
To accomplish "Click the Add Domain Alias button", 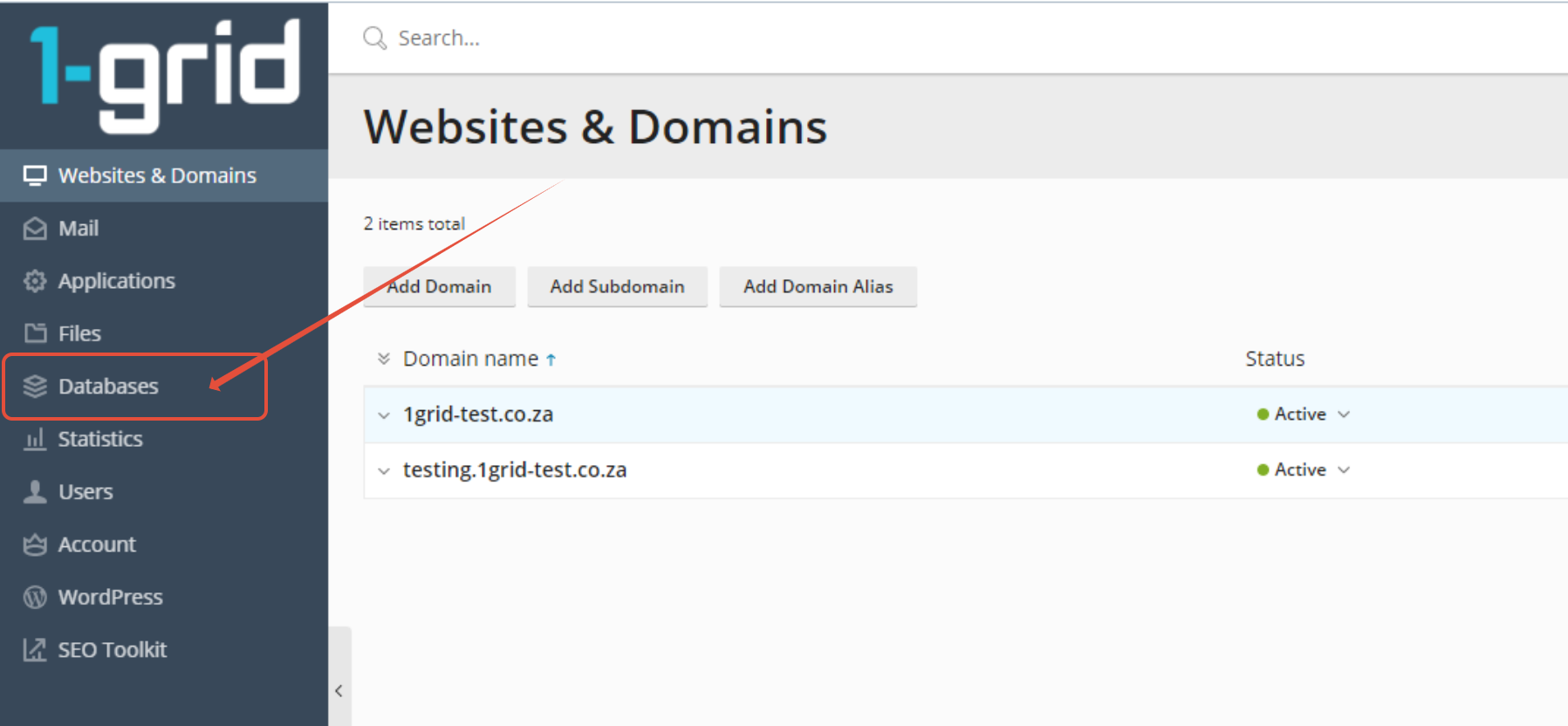I will (818, 286).
